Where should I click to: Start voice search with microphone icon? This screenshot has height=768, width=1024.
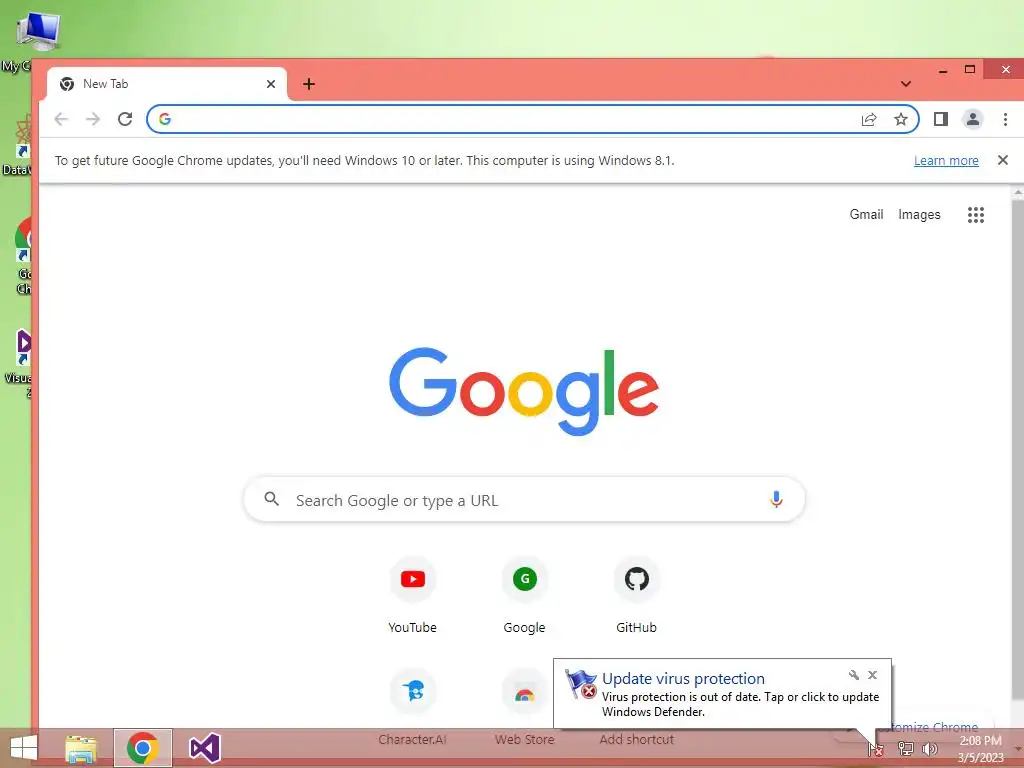(776, 499)
